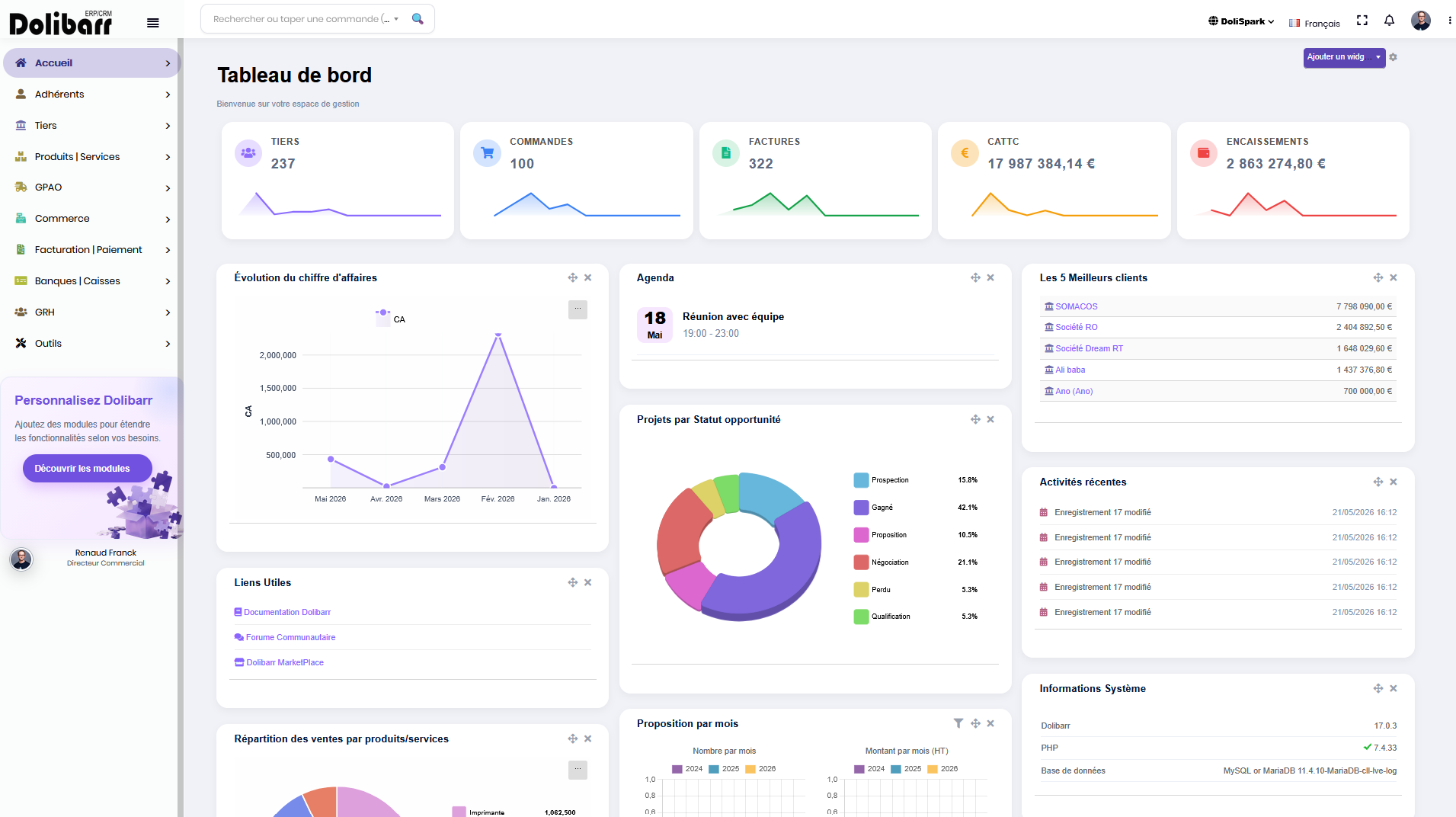Open revenue chart options ellipsis button
This screenshot has width=1456, height=817.
click(578, 309)
